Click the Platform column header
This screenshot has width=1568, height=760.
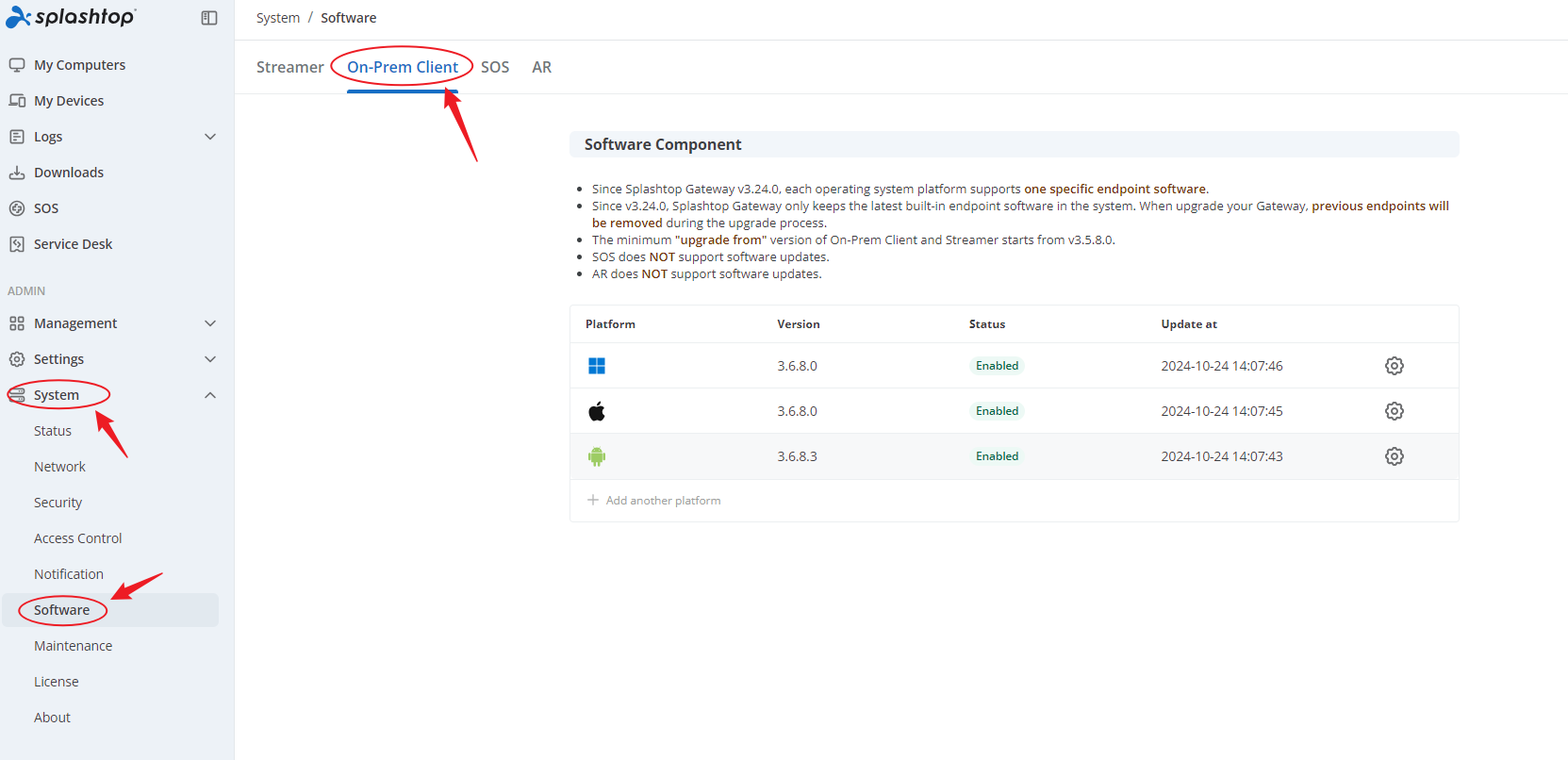pyautogui.click(x=610, y=324)
